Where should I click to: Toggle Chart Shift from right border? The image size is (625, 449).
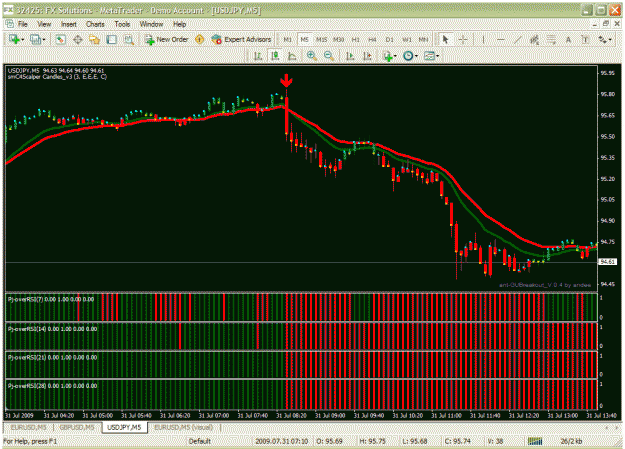click(368, 56)
